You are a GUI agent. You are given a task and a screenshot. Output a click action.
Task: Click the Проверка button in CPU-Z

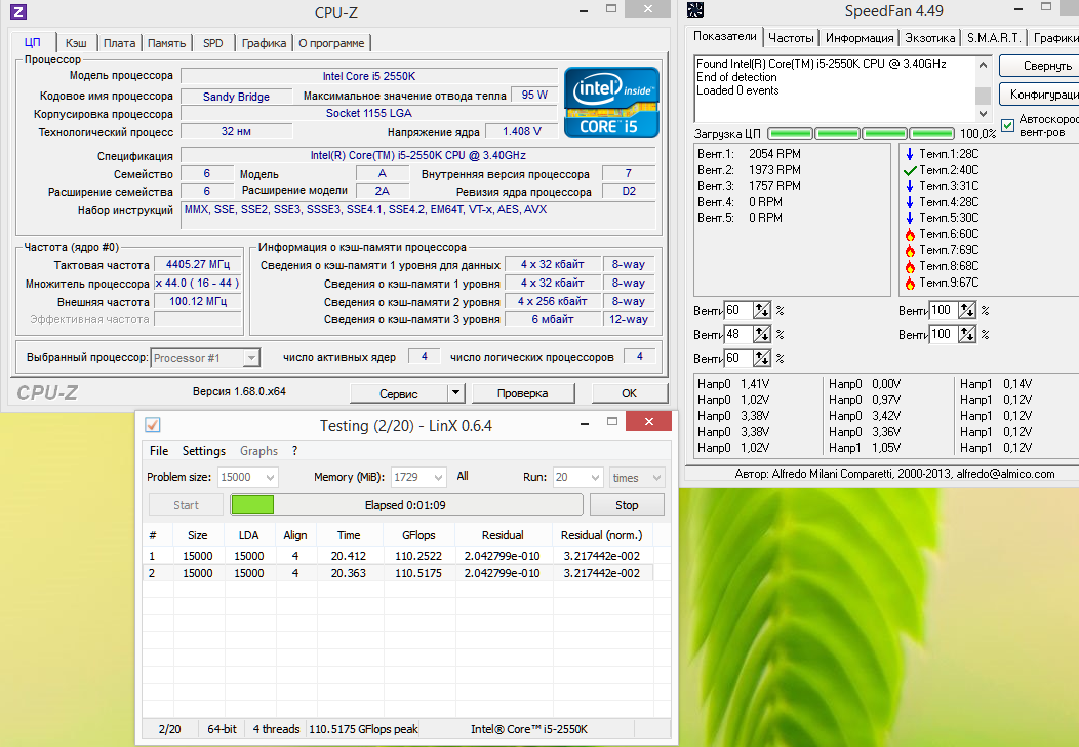tap(522, 393)
